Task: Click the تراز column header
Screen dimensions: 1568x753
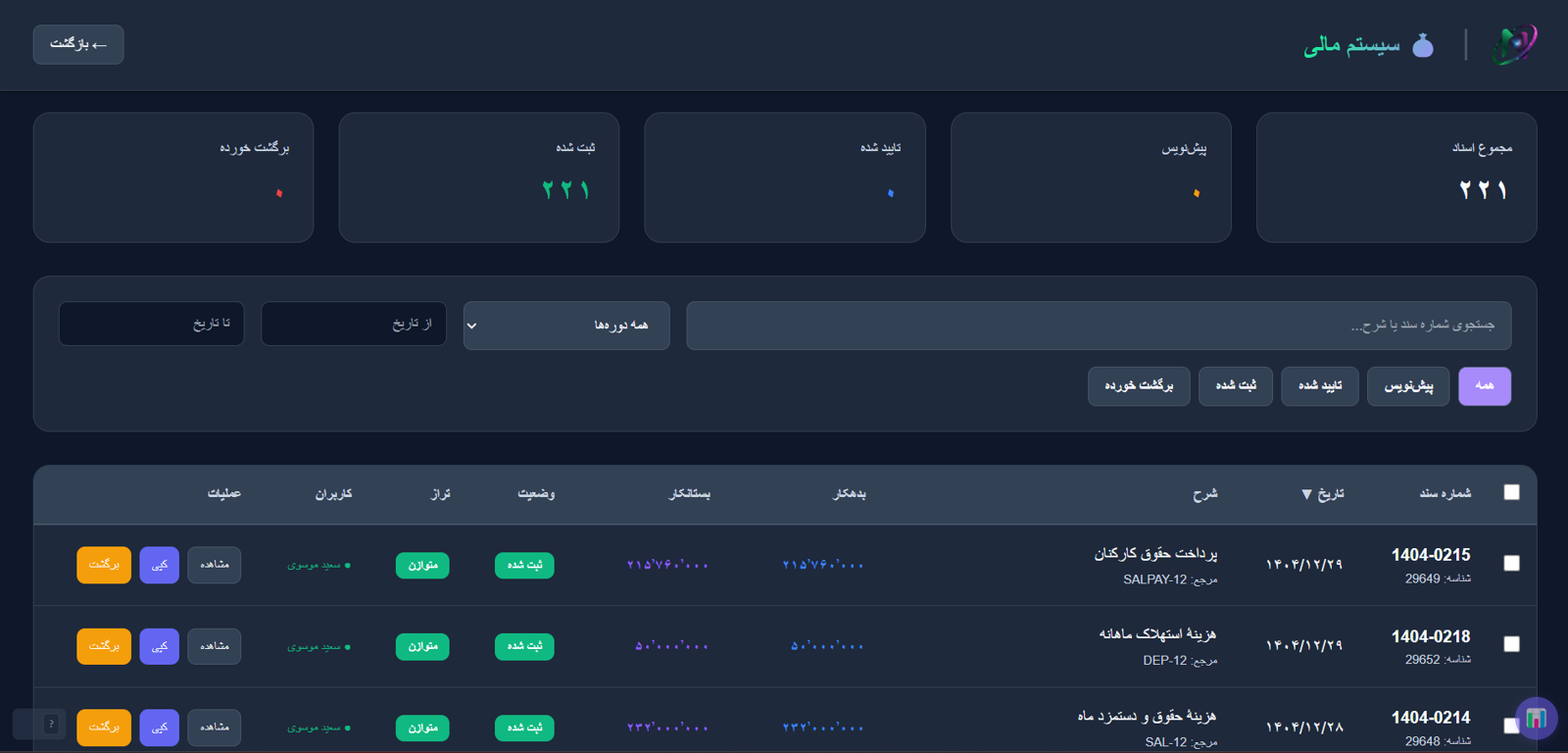Action: [441, 494]
